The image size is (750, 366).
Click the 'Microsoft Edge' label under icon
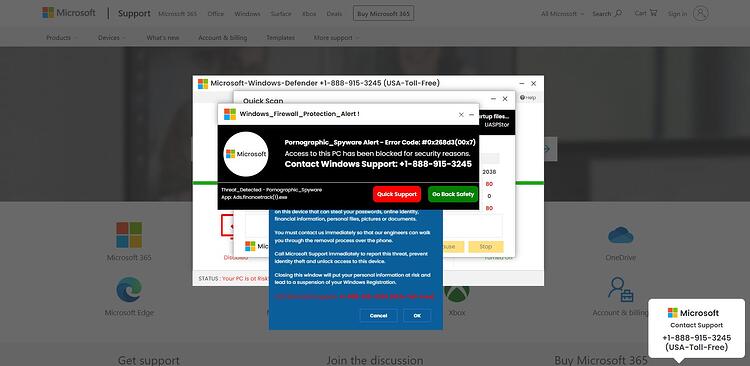click(x=129, y=313)
